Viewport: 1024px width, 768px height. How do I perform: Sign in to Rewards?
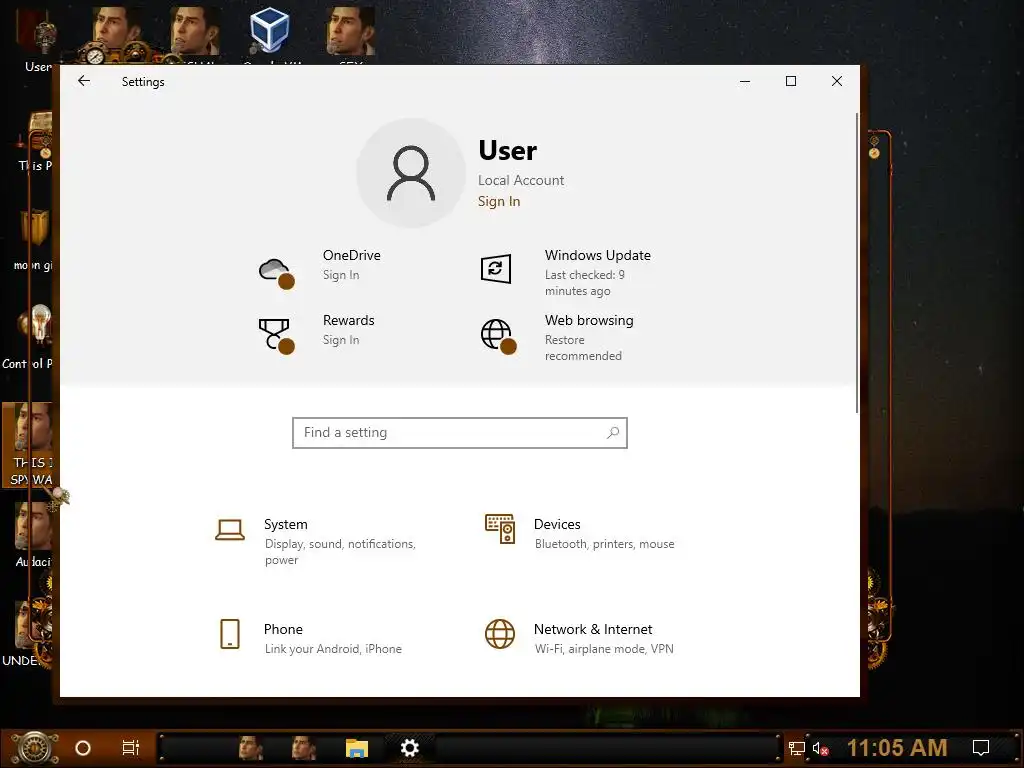point(341,340)
